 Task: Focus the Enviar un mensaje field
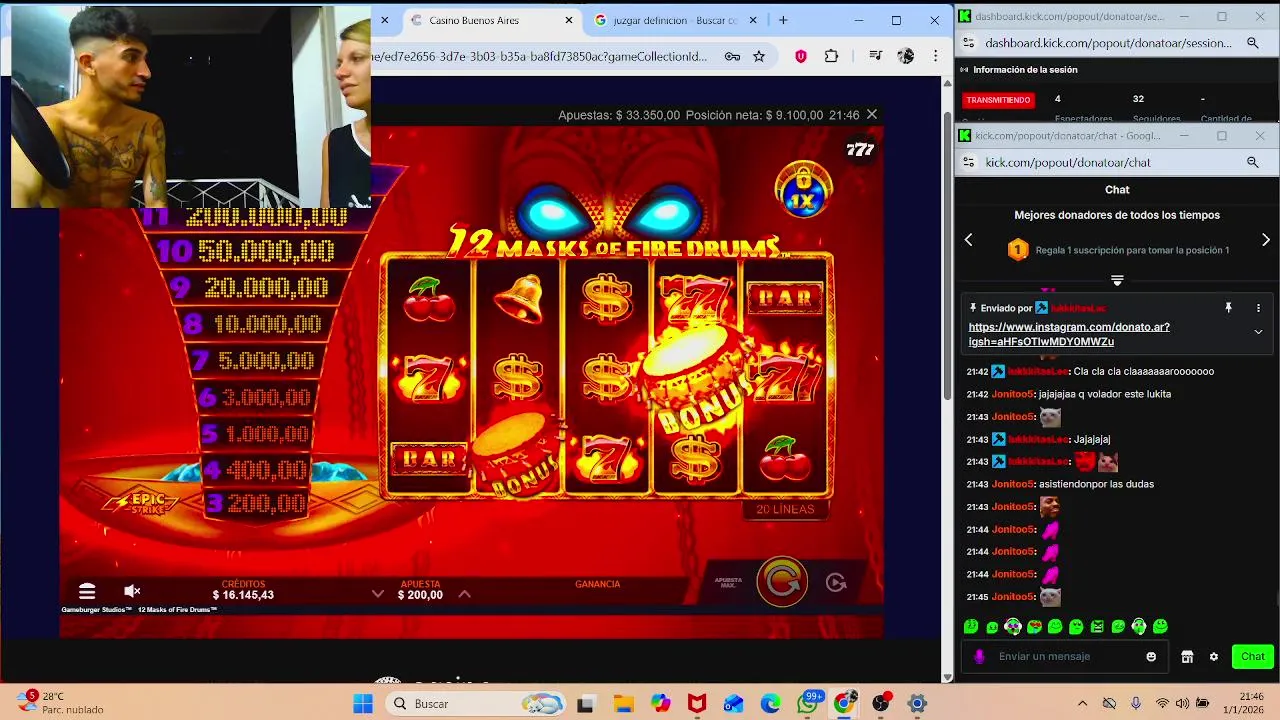point(1066,656)
